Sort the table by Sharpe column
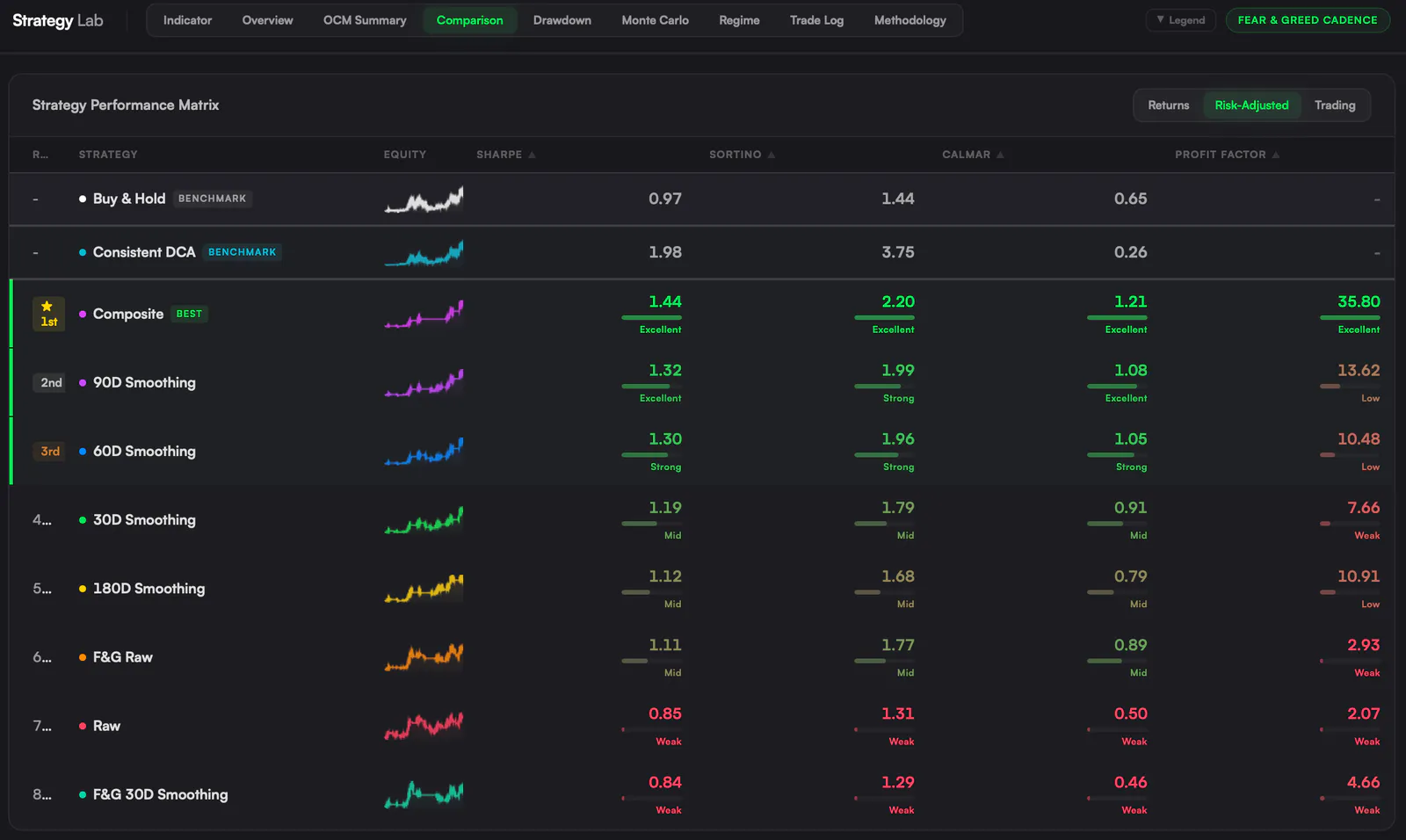The height and width of the screenshot is (840, 1406). pos(506,155)
